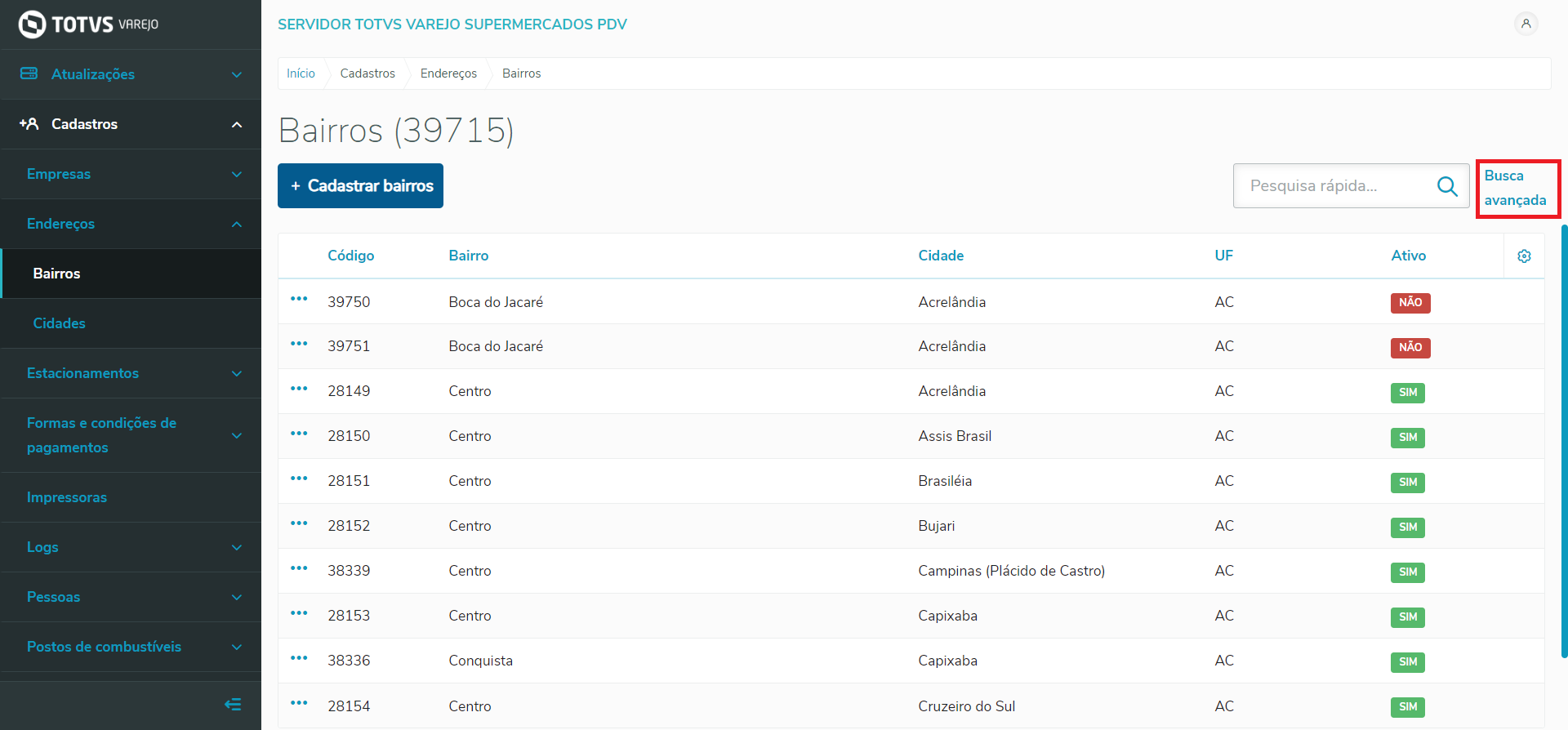Click the Atualizações server icon

(x=29, y=73)
